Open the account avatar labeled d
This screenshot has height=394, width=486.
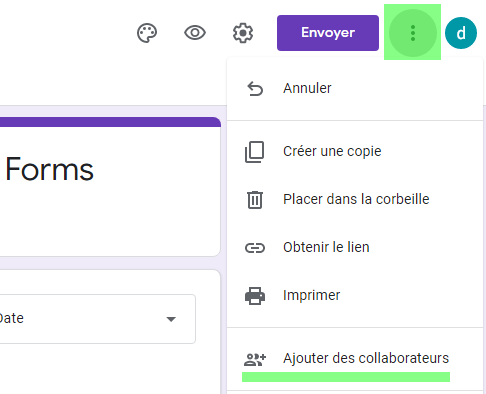coord(461,33)
